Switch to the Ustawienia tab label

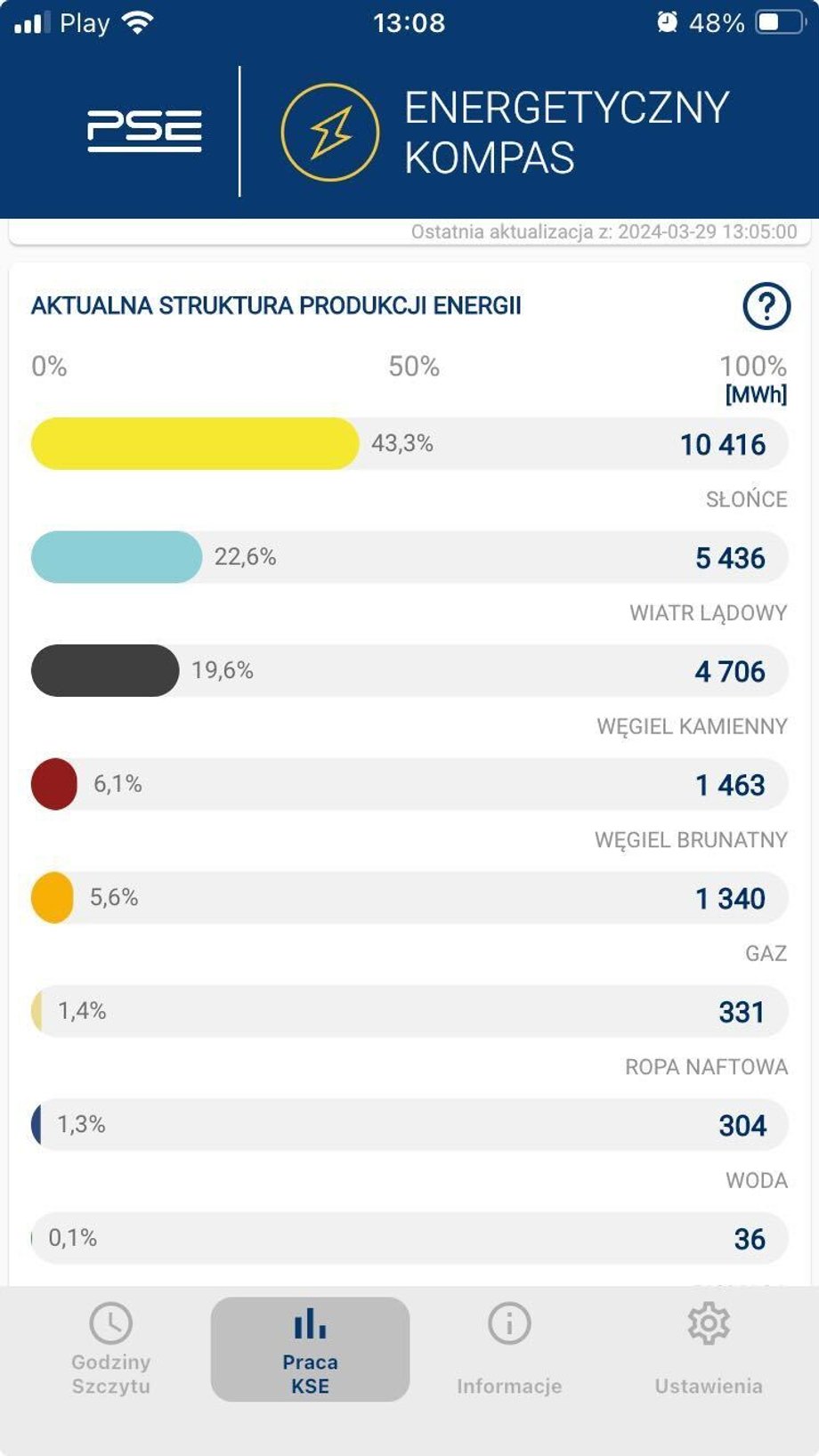coord(709,1386)
